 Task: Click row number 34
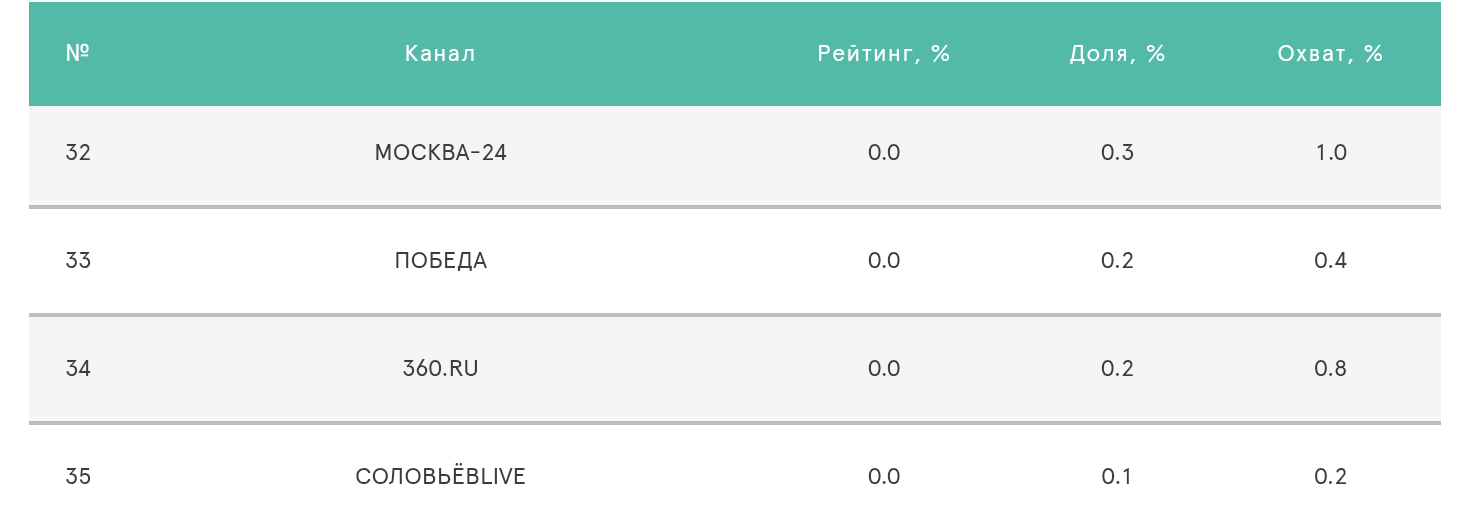coord(78,369)
